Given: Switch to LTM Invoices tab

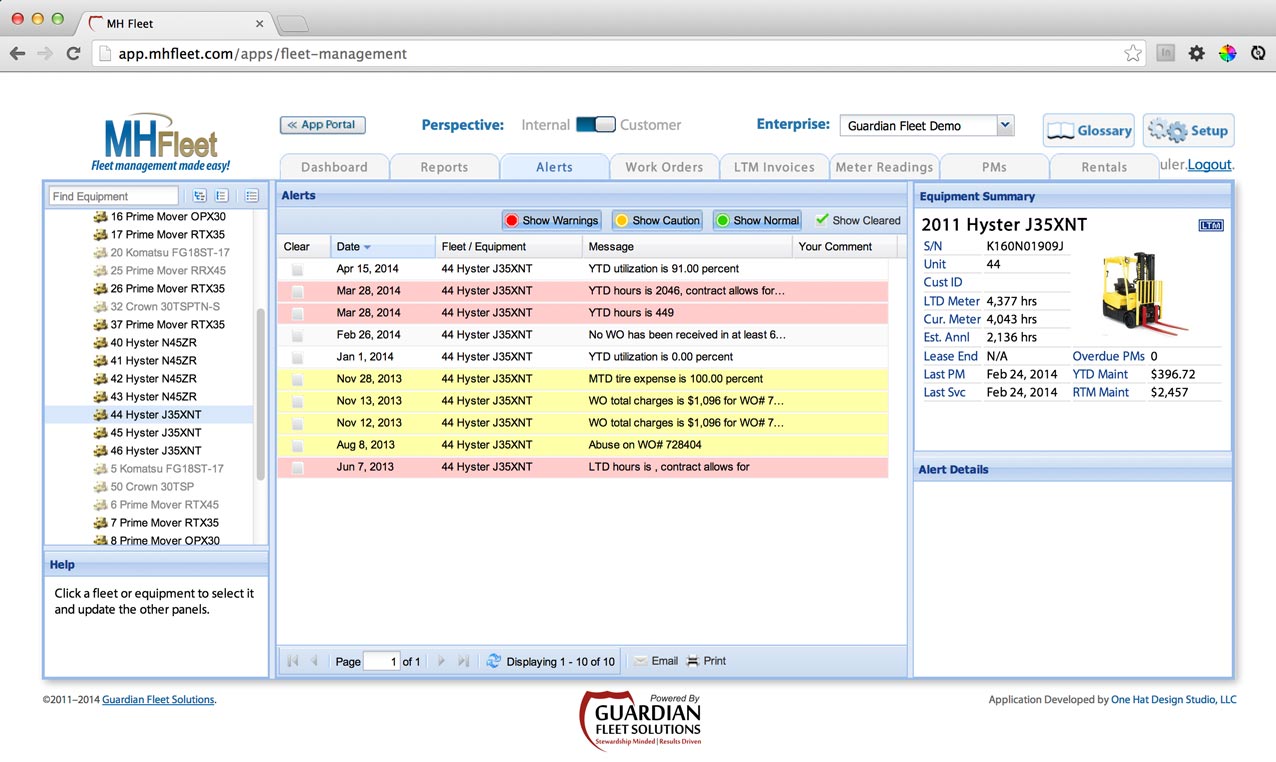Looking at the screenshot, I should (774, 167).
